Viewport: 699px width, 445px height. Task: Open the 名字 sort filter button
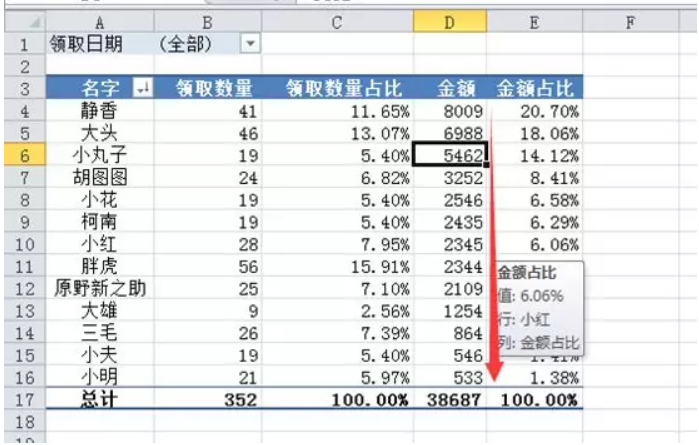143,87
